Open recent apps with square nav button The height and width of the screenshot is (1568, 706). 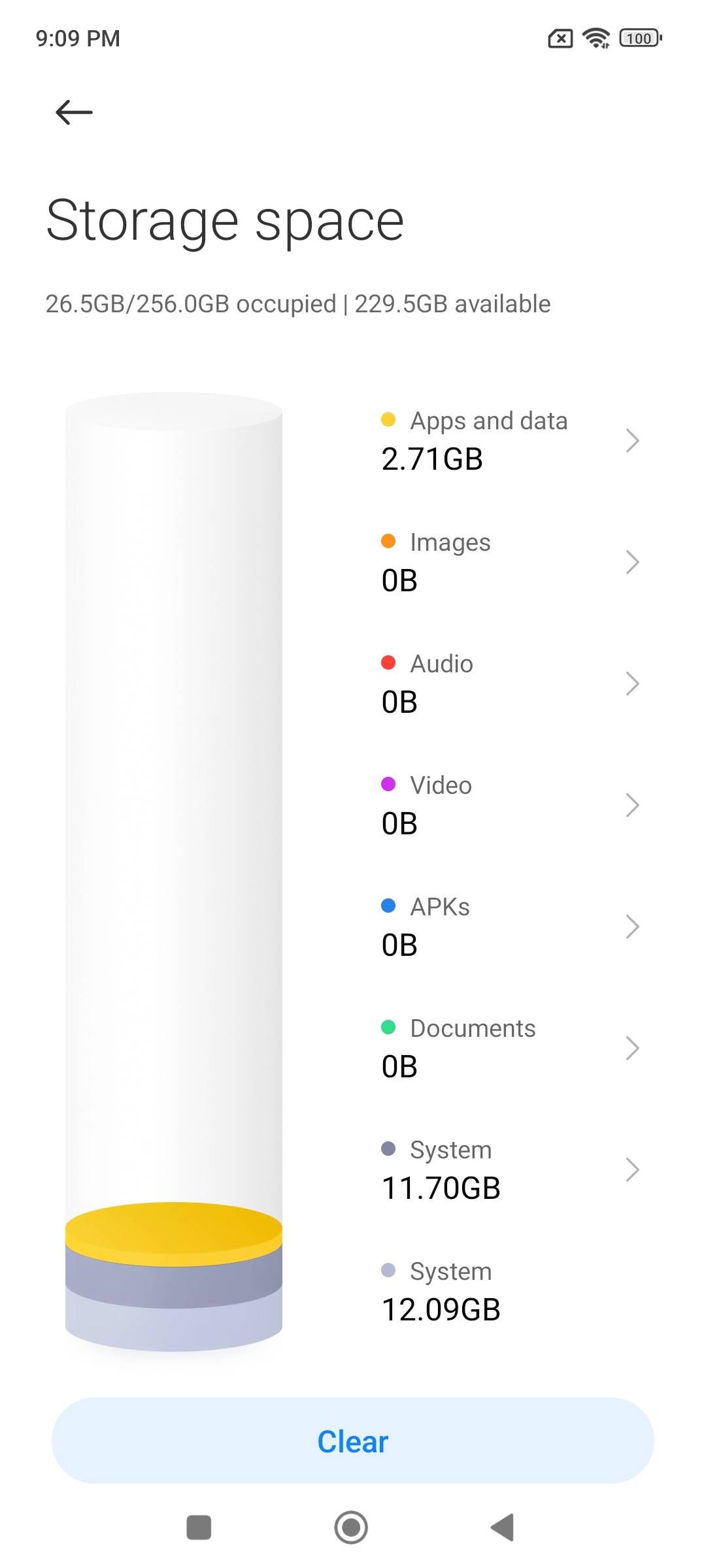click(199, 1527)
